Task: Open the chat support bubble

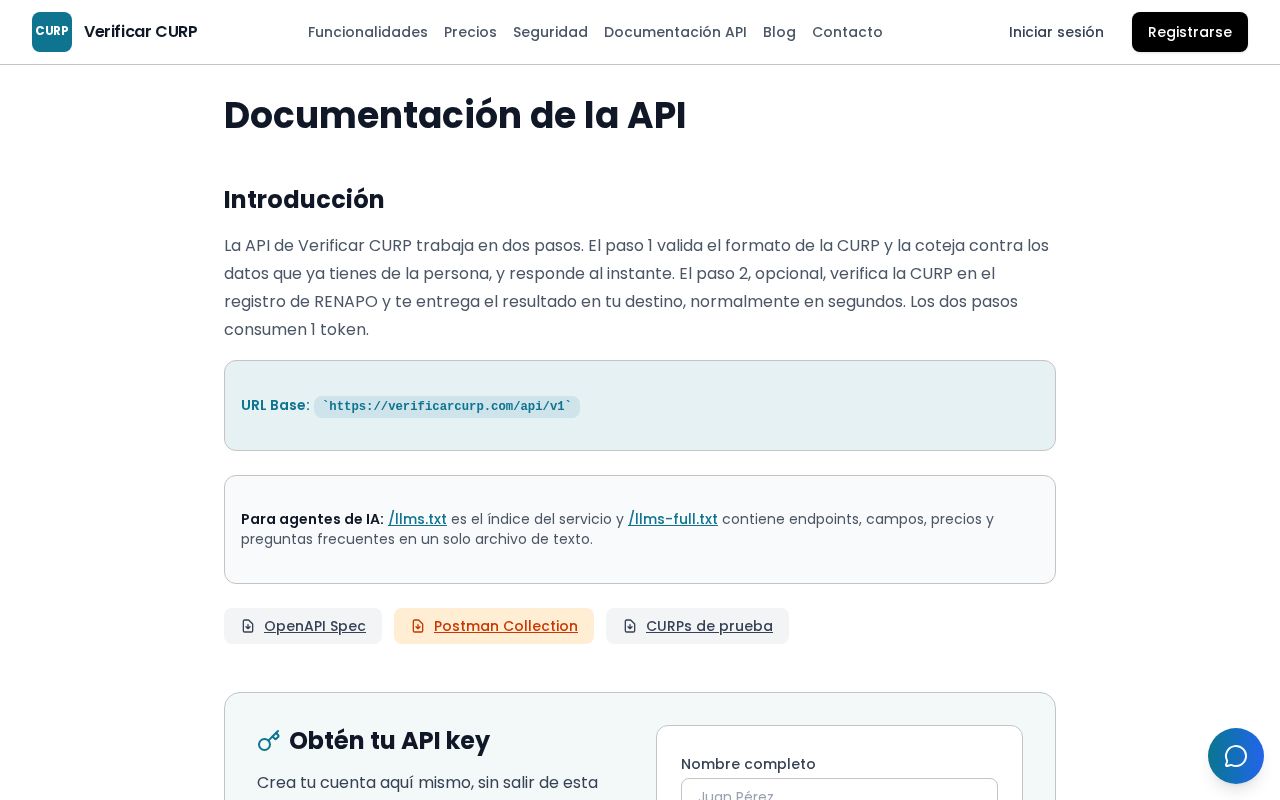Action: (x=1236, y=756)
